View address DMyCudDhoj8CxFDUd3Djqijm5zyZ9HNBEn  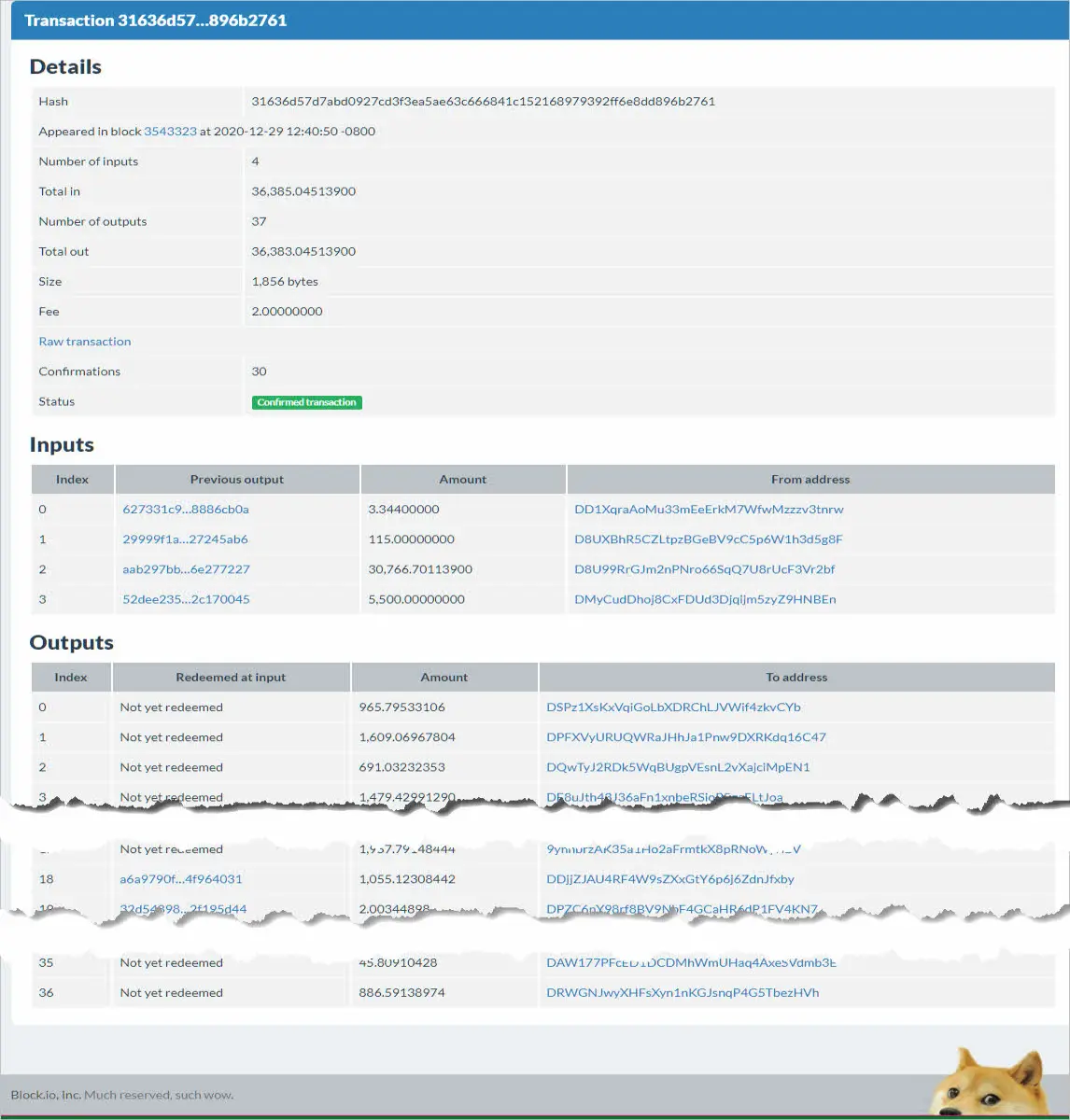(x=705, y=599)
